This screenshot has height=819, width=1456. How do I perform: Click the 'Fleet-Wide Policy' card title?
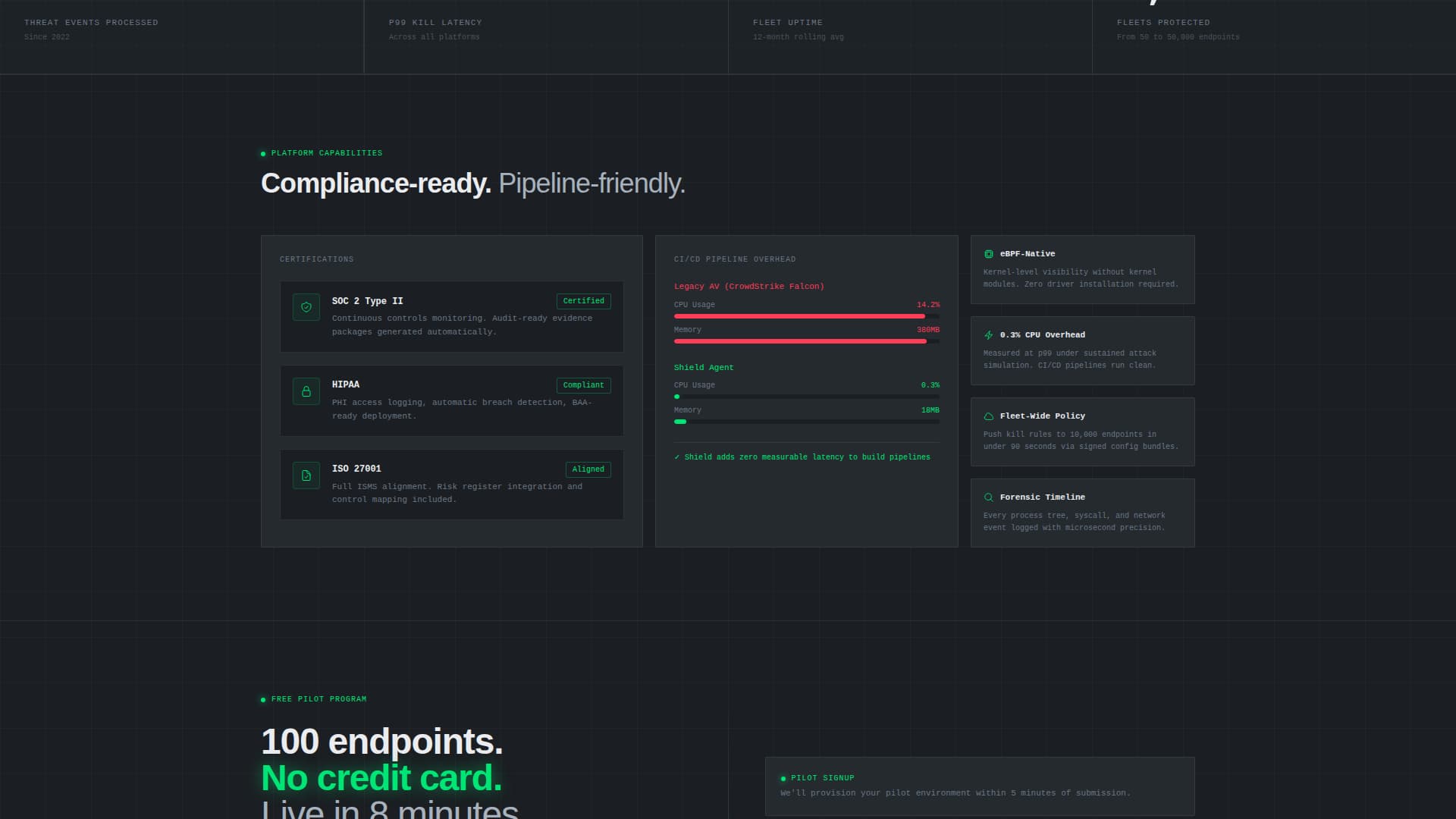[x=1043, y=416]
